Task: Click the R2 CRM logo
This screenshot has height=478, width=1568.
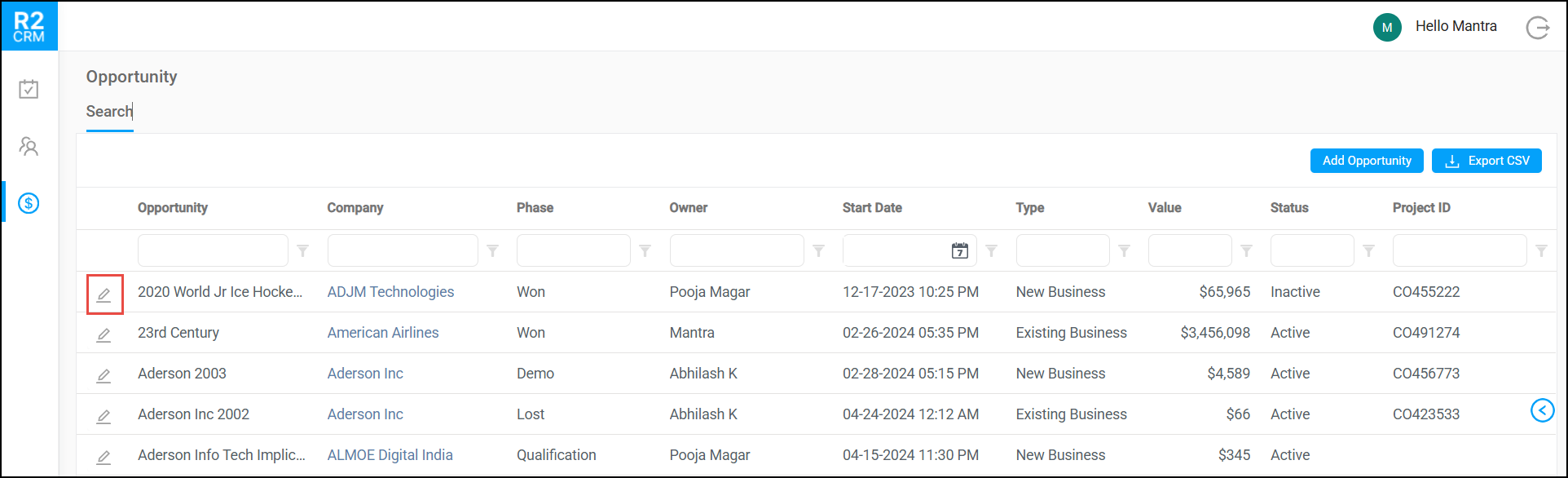Action: pos(29,27)
